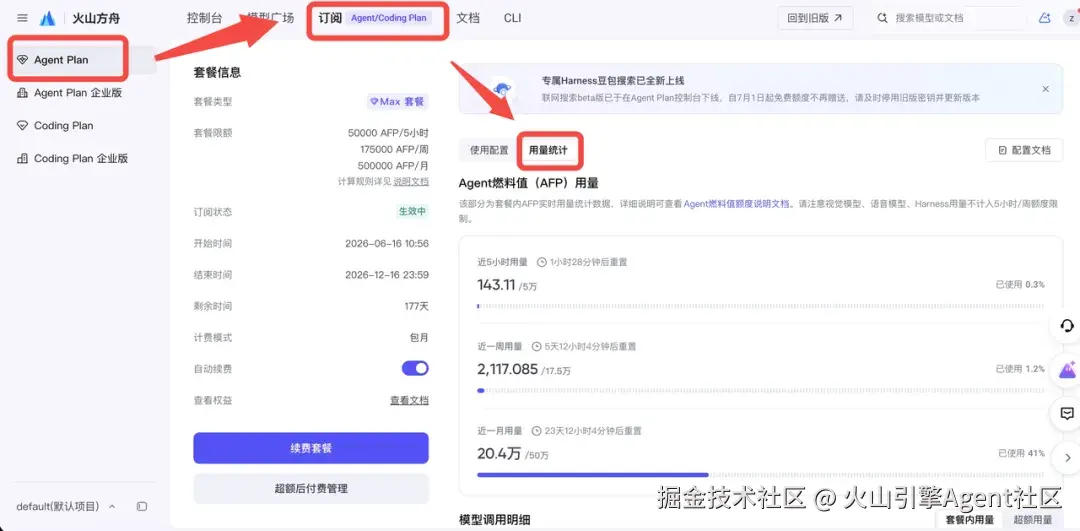Viewport: 1080px width, 531px height.
Task: Click the 近一周用量 progress bar
Action: pos(760,391)
